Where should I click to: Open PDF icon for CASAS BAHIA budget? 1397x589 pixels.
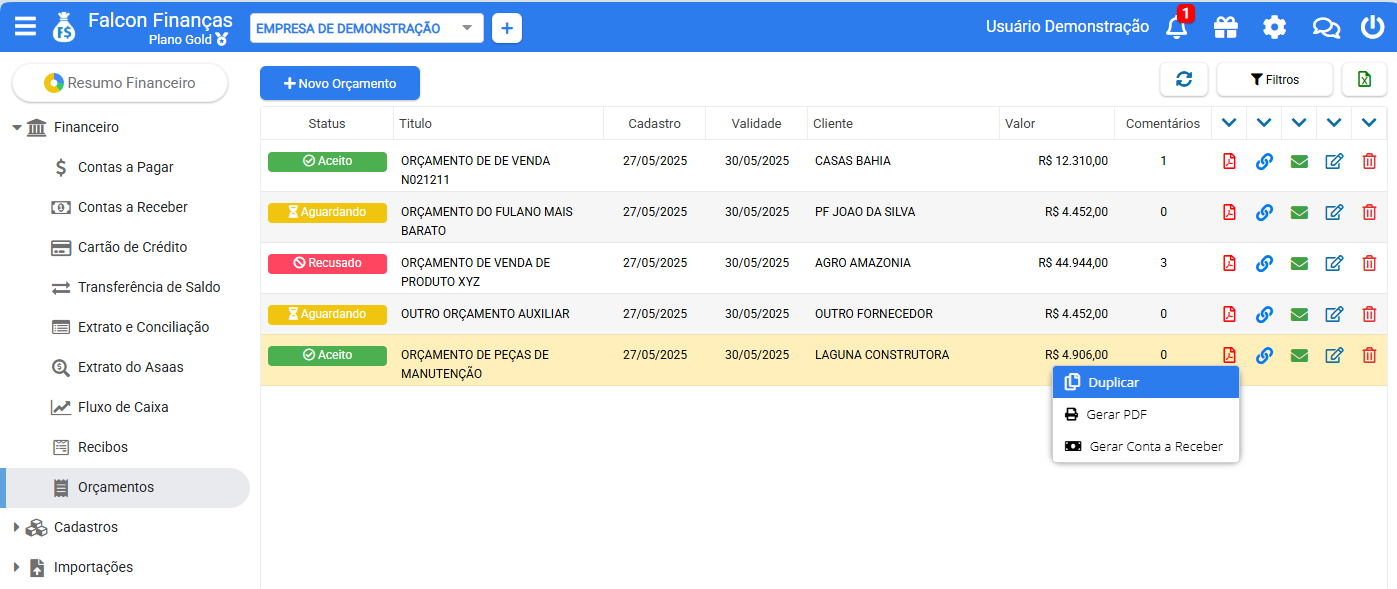[x=1229, y=161]
